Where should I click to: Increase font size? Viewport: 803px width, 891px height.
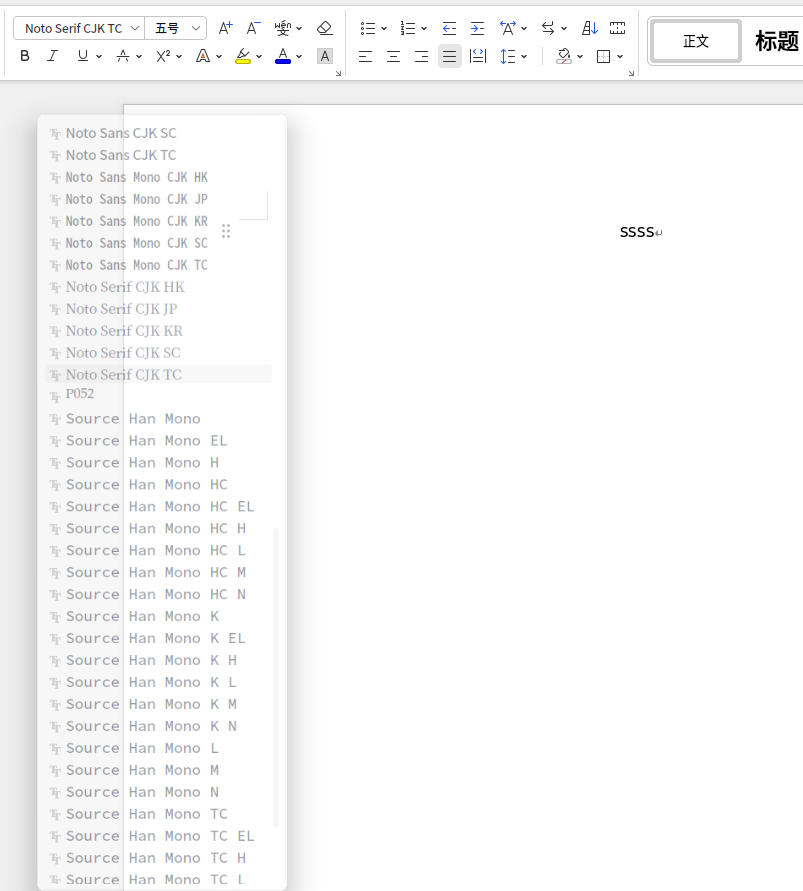[226, 28]
